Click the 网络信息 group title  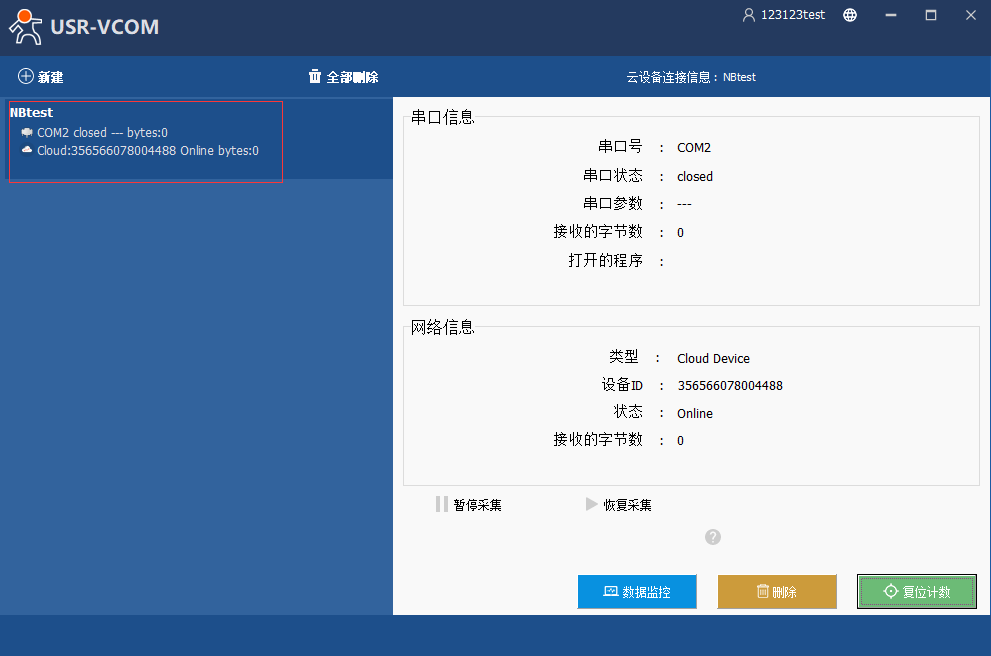click(442, 327)
